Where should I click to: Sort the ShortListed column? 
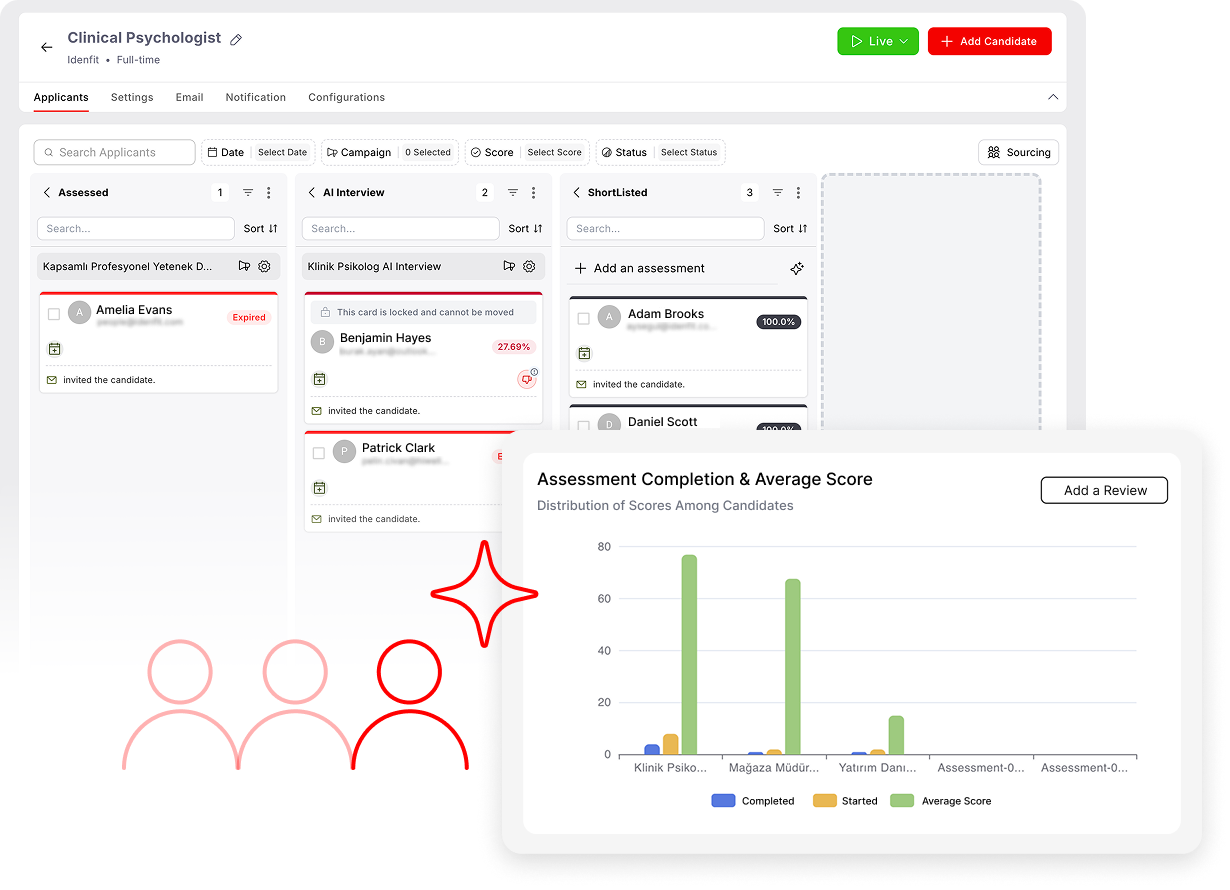(x=791, y=228)
